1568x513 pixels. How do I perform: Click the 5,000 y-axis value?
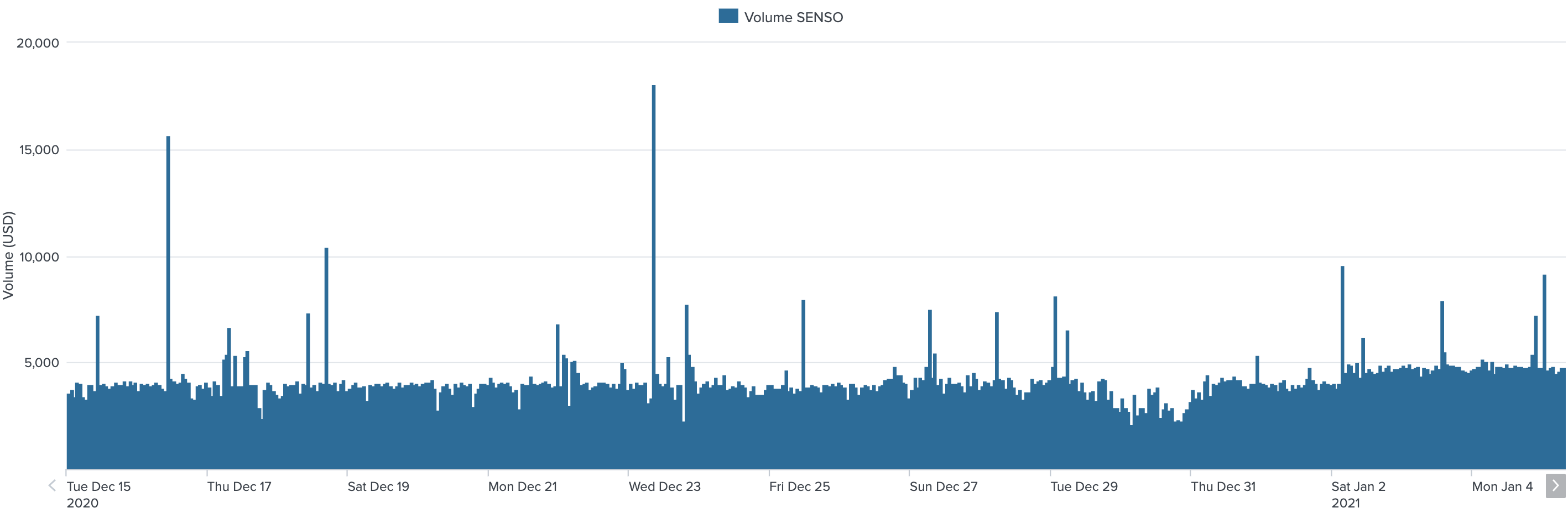pyautogui.click(x=41, y=363)
